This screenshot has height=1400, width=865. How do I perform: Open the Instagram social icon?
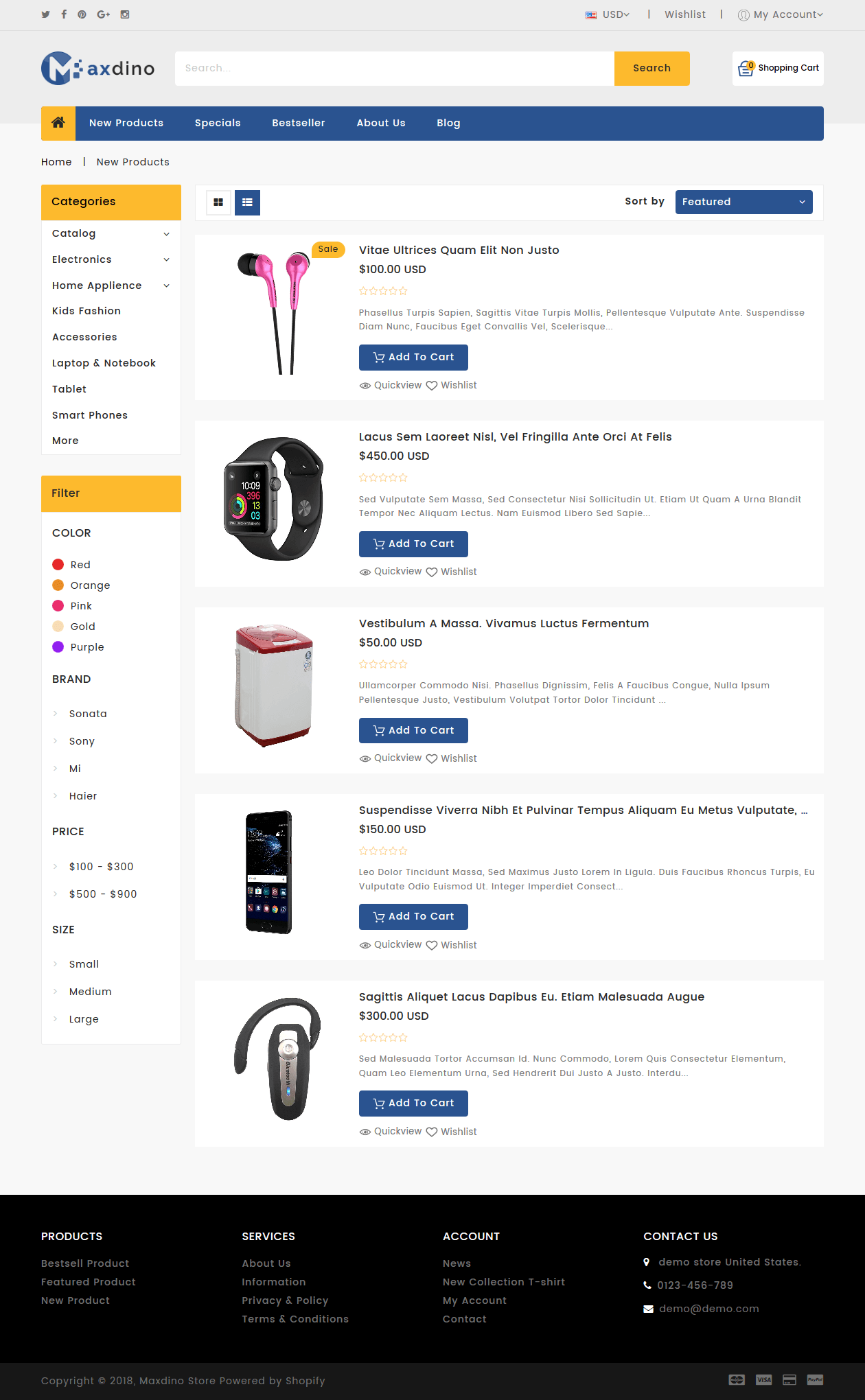(125, 14)
